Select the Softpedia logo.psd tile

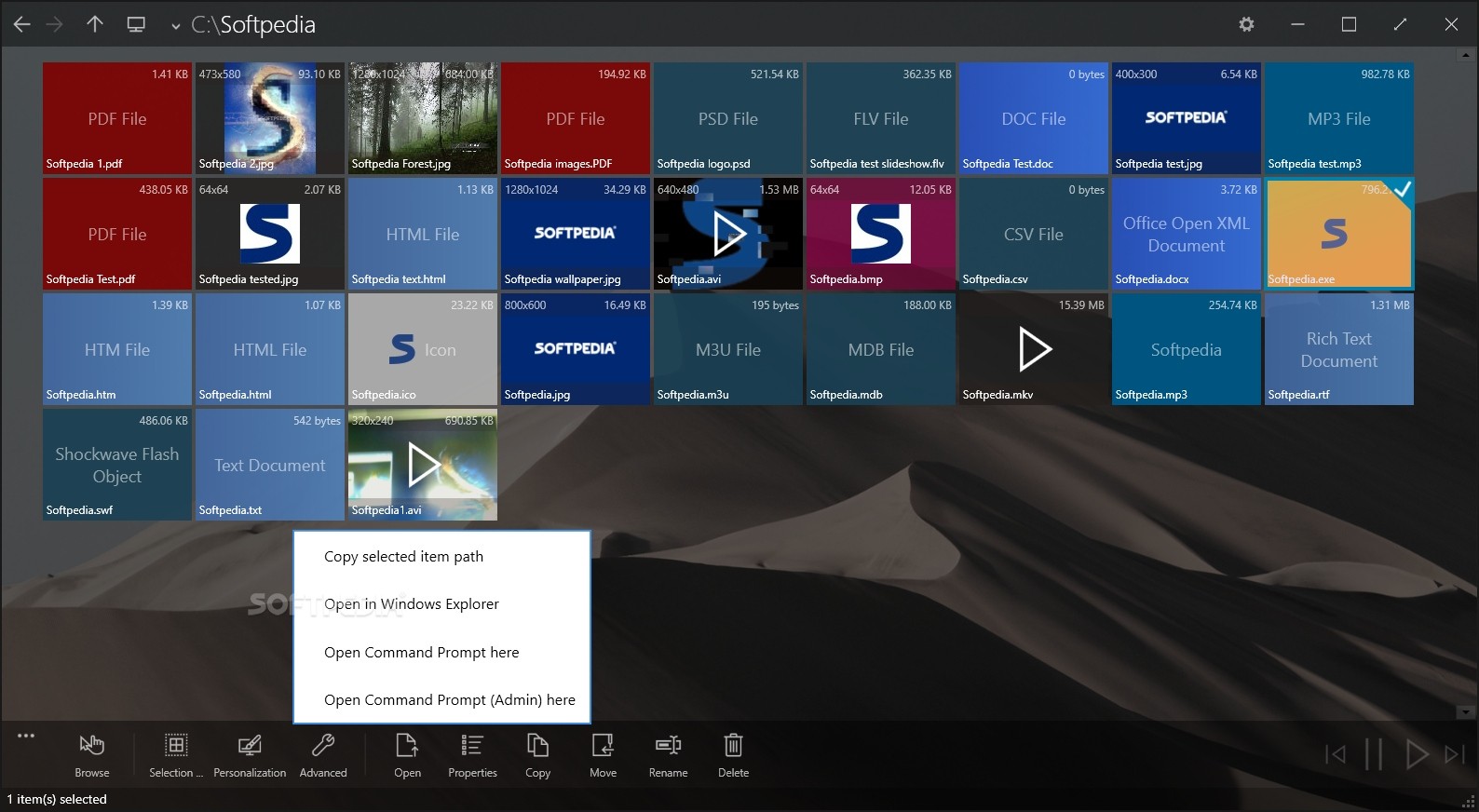(728, 118)
